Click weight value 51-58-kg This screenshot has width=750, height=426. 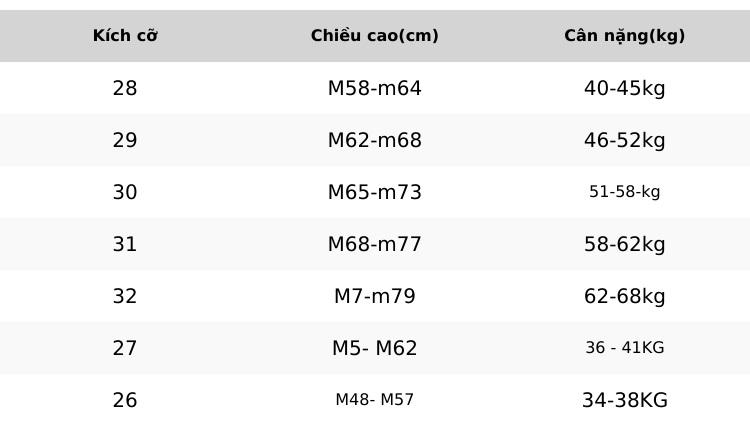(624, 192)
